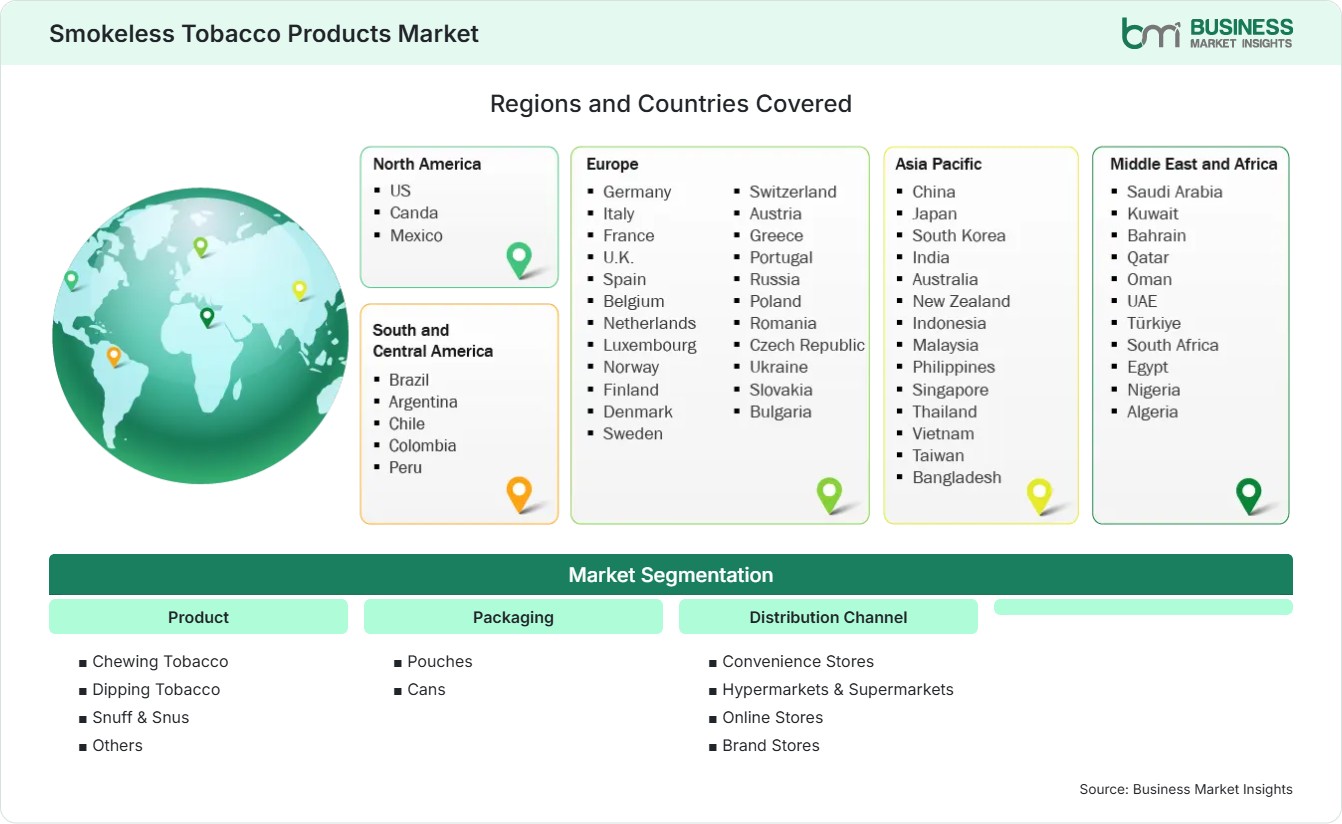Click the orange pin on the globe over South America
The width and height of the screenshot is (1342, 824).
click(x=114, y=356)
